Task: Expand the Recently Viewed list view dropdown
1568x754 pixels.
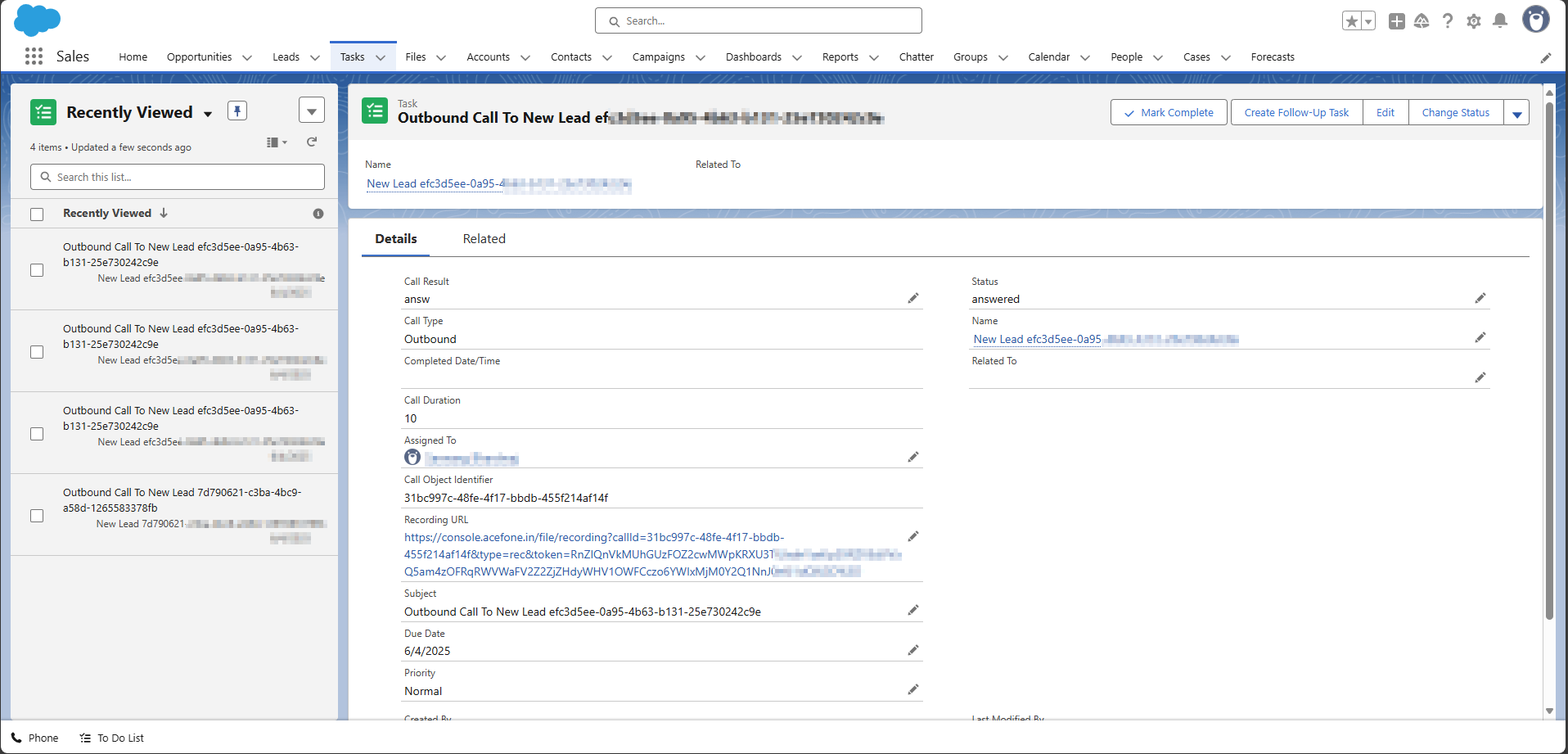Action: pyautogui.click(x=208, y=114)
